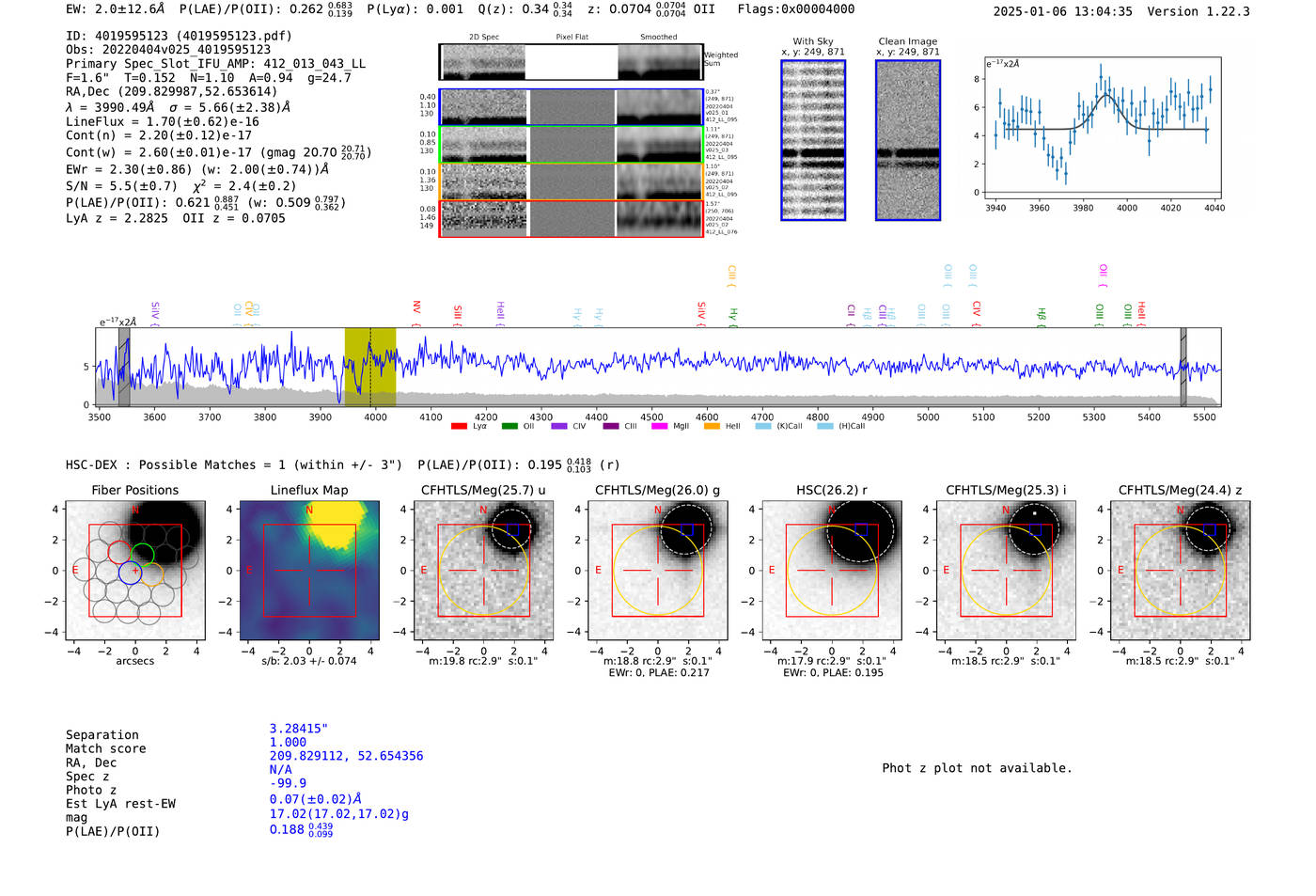Click the Clean Image cutout

(x=908, y=140)
